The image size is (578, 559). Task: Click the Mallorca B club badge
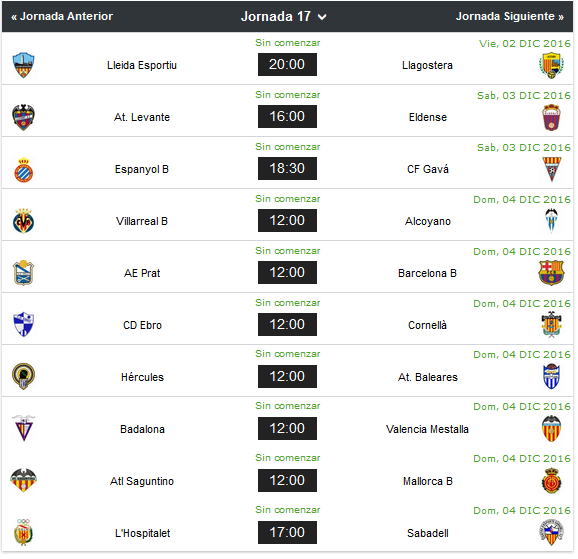[551, 480]
